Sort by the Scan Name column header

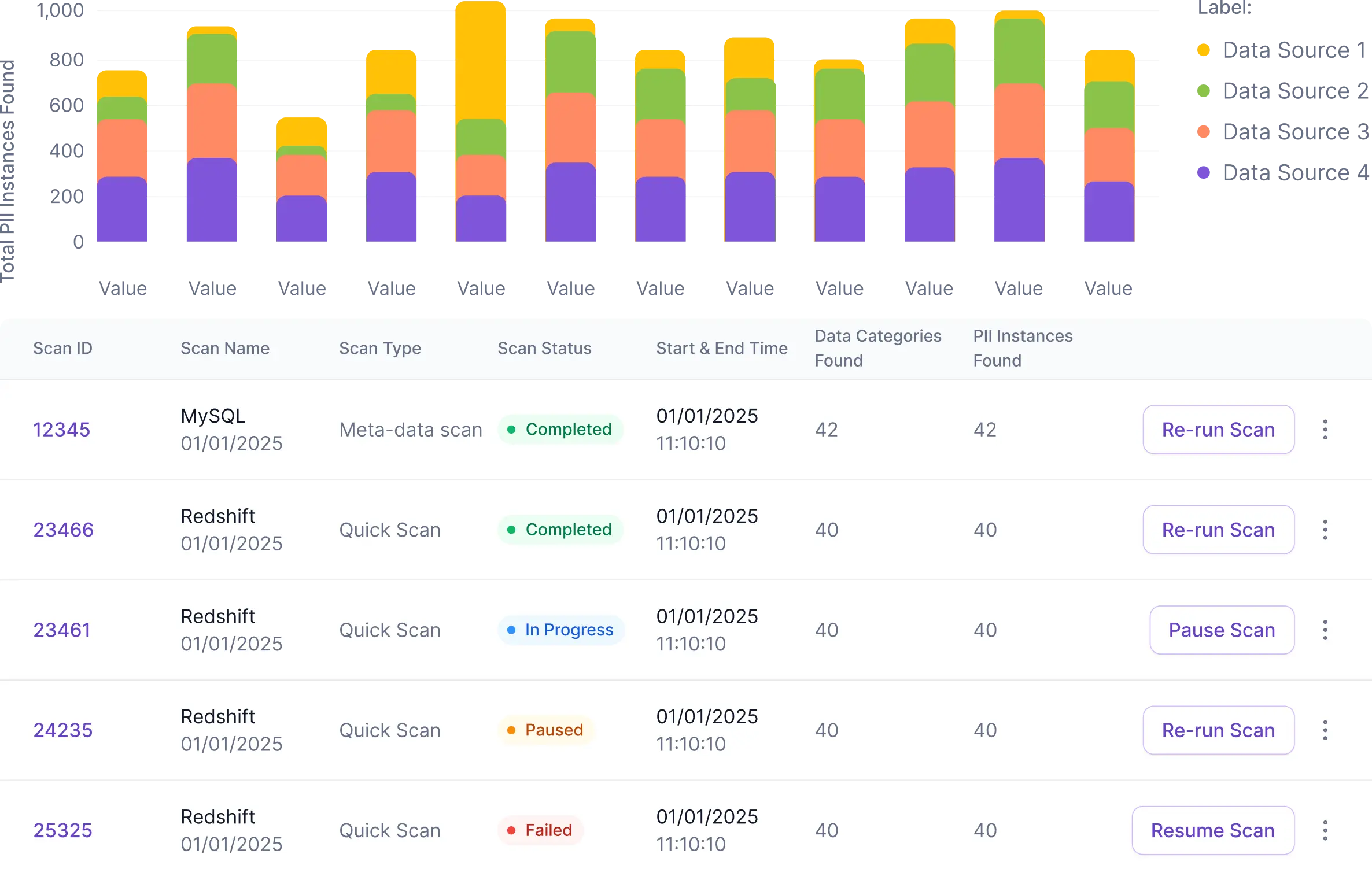224,348
